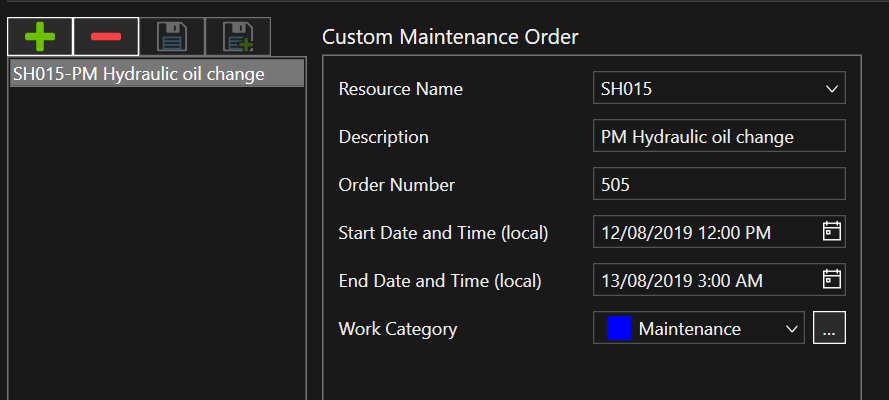This screenshot has height=400, width=889.
Task: Open the Work Category Maintenance dropdown
Action: pos(790,328)
